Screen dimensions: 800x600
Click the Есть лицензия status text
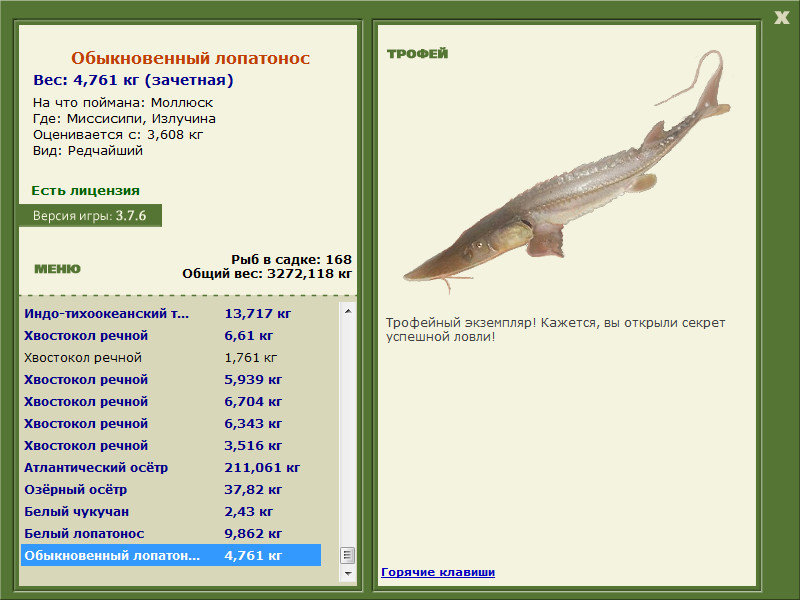[85, 190]
